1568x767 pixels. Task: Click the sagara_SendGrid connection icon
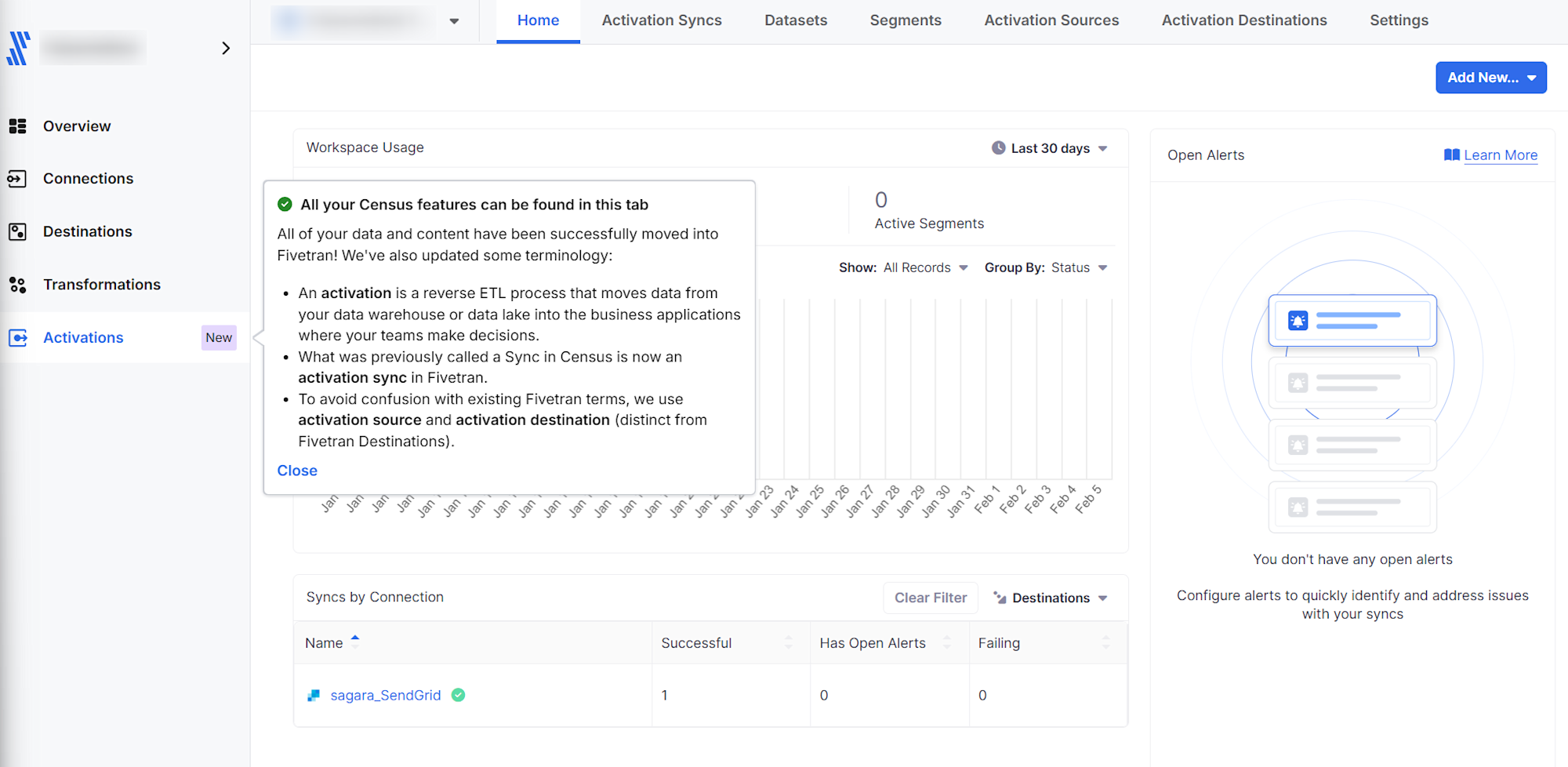tap(314, 696)
